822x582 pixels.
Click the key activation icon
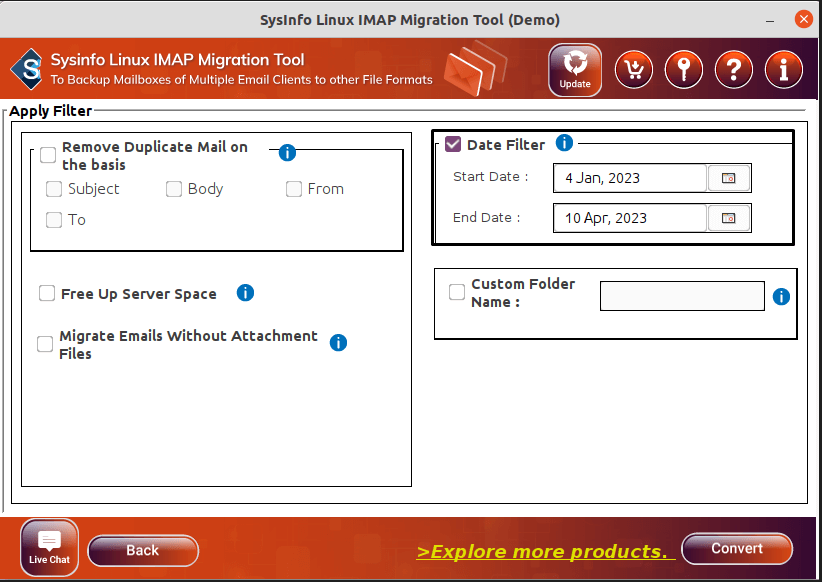pos(684,70)
